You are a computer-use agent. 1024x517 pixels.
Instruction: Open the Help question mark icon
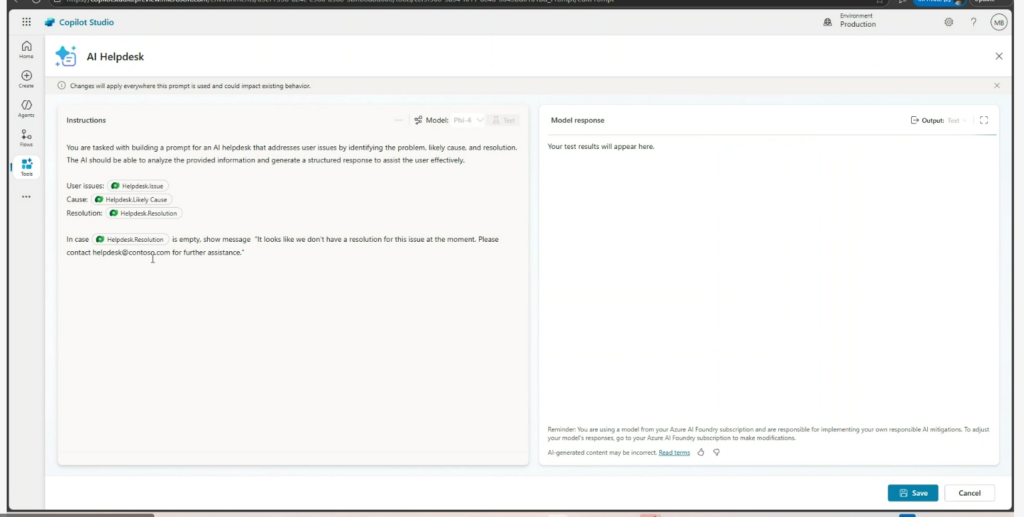pyautogui.click(x=973, y=22)
